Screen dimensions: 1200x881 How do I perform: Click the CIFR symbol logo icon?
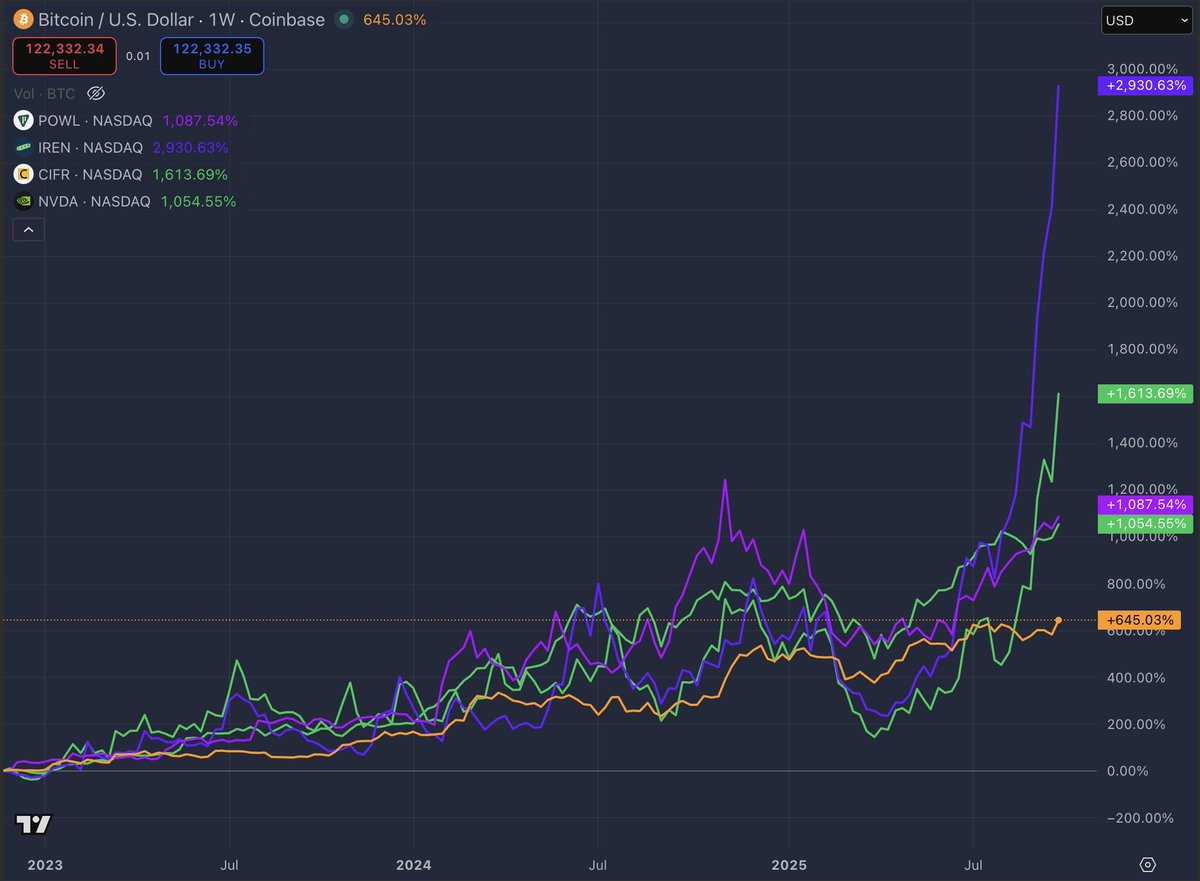22,174
